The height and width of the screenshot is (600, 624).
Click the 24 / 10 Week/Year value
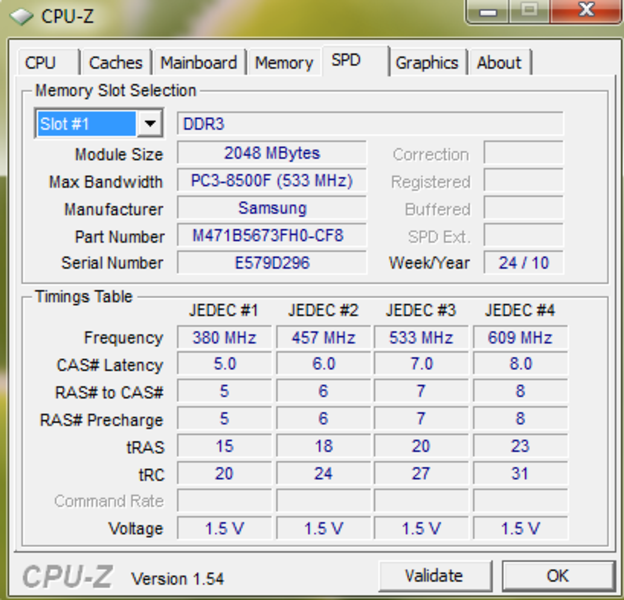[524, 263]
